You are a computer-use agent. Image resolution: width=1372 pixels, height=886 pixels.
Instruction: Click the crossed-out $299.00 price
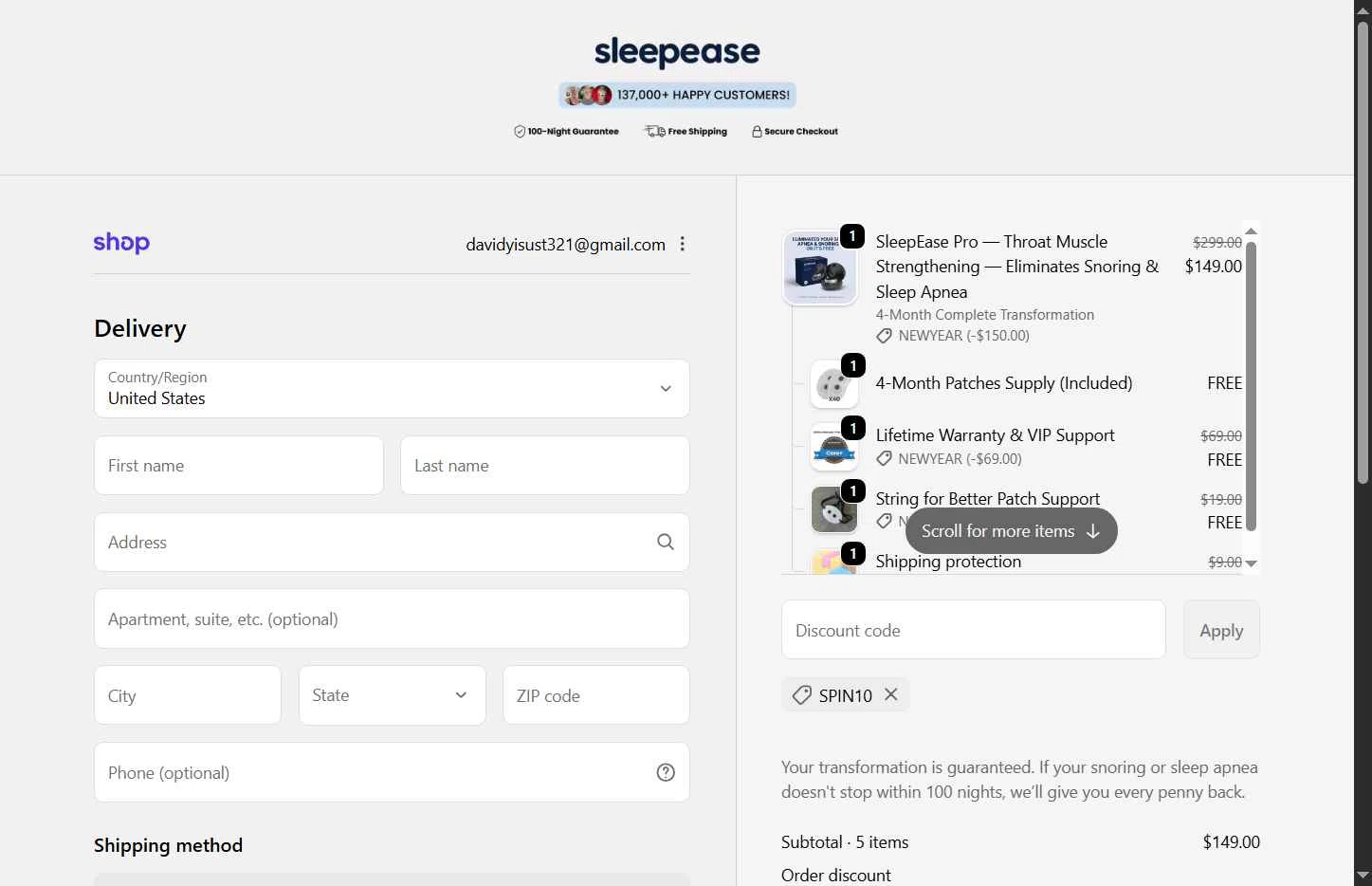(x=1217, y=243)
